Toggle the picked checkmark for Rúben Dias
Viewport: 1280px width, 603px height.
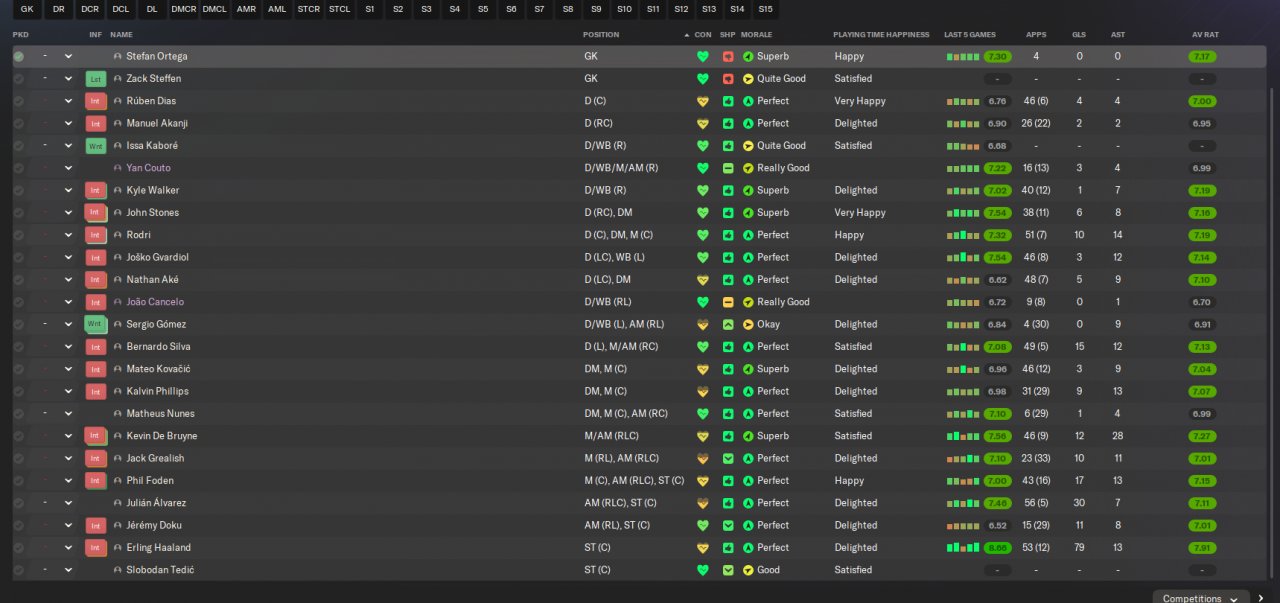(x=19, y=101)
